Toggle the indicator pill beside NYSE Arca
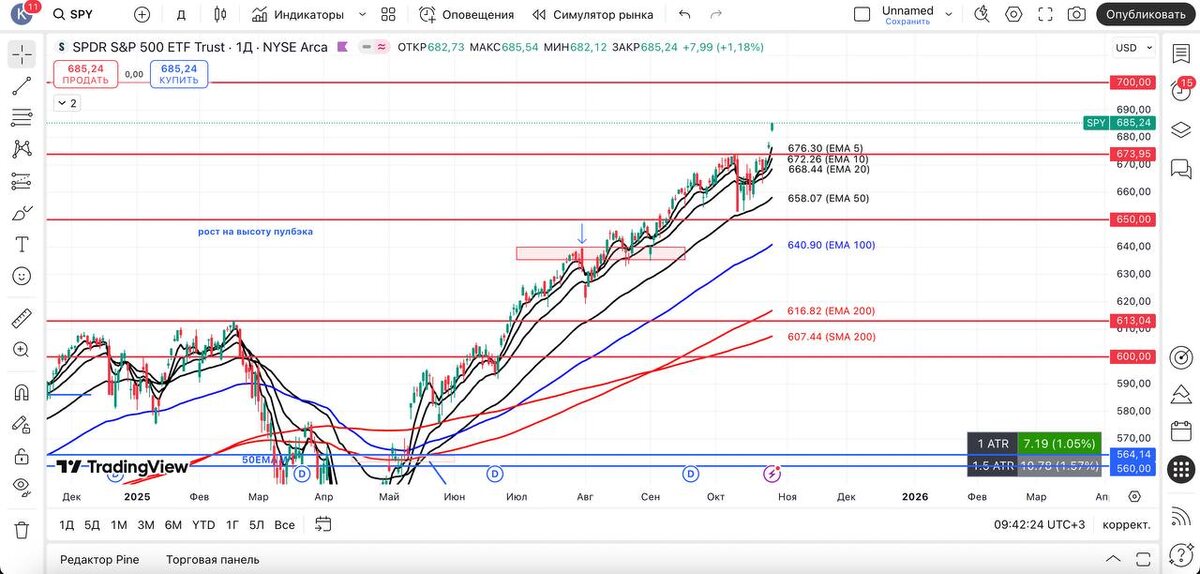1200x574 pixels. coord(376,47)
